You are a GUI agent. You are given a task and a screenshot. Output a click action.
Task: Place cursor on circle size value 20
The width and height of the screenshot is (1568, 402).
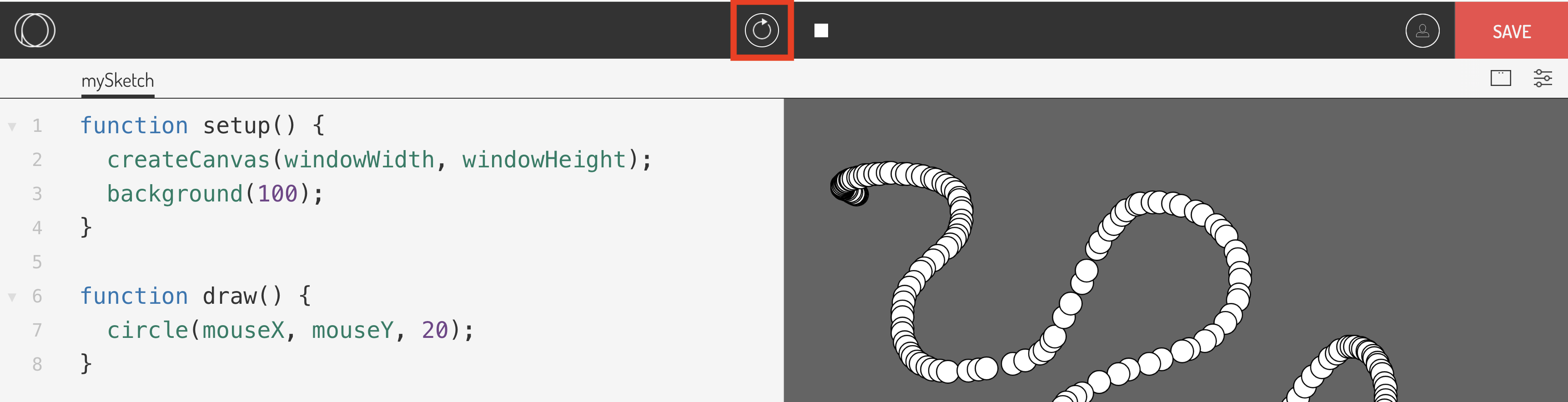[435, 330]
